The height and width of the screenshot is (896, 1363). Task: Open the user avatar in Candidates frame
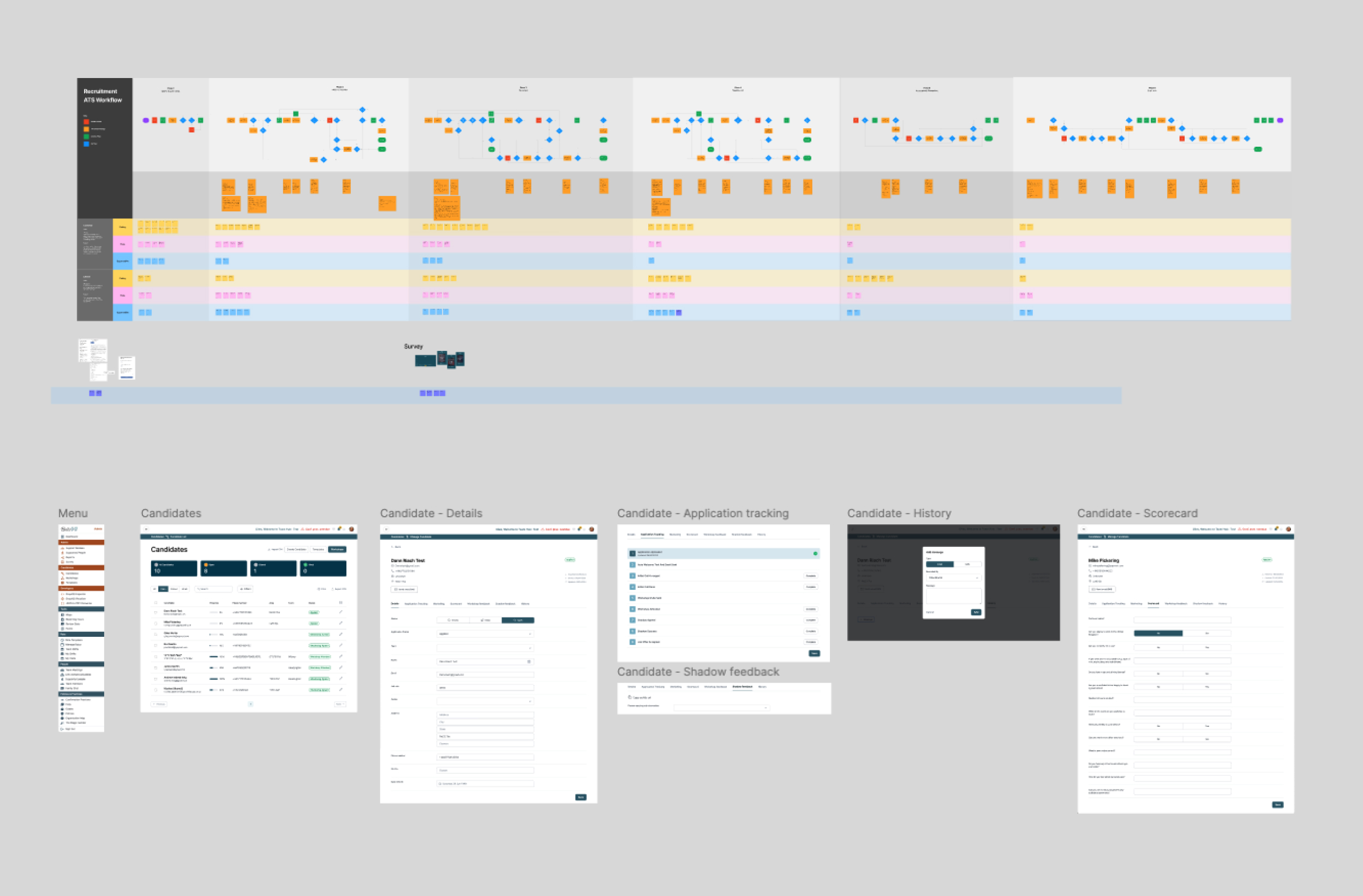351,529
